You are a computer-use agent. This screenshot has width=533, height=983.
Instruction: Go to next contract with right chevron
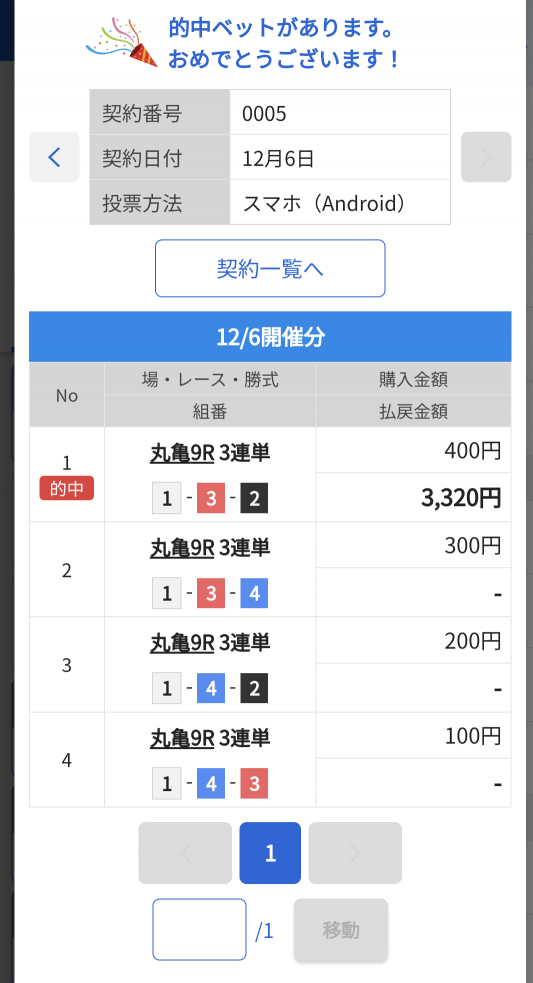point(486,157)
